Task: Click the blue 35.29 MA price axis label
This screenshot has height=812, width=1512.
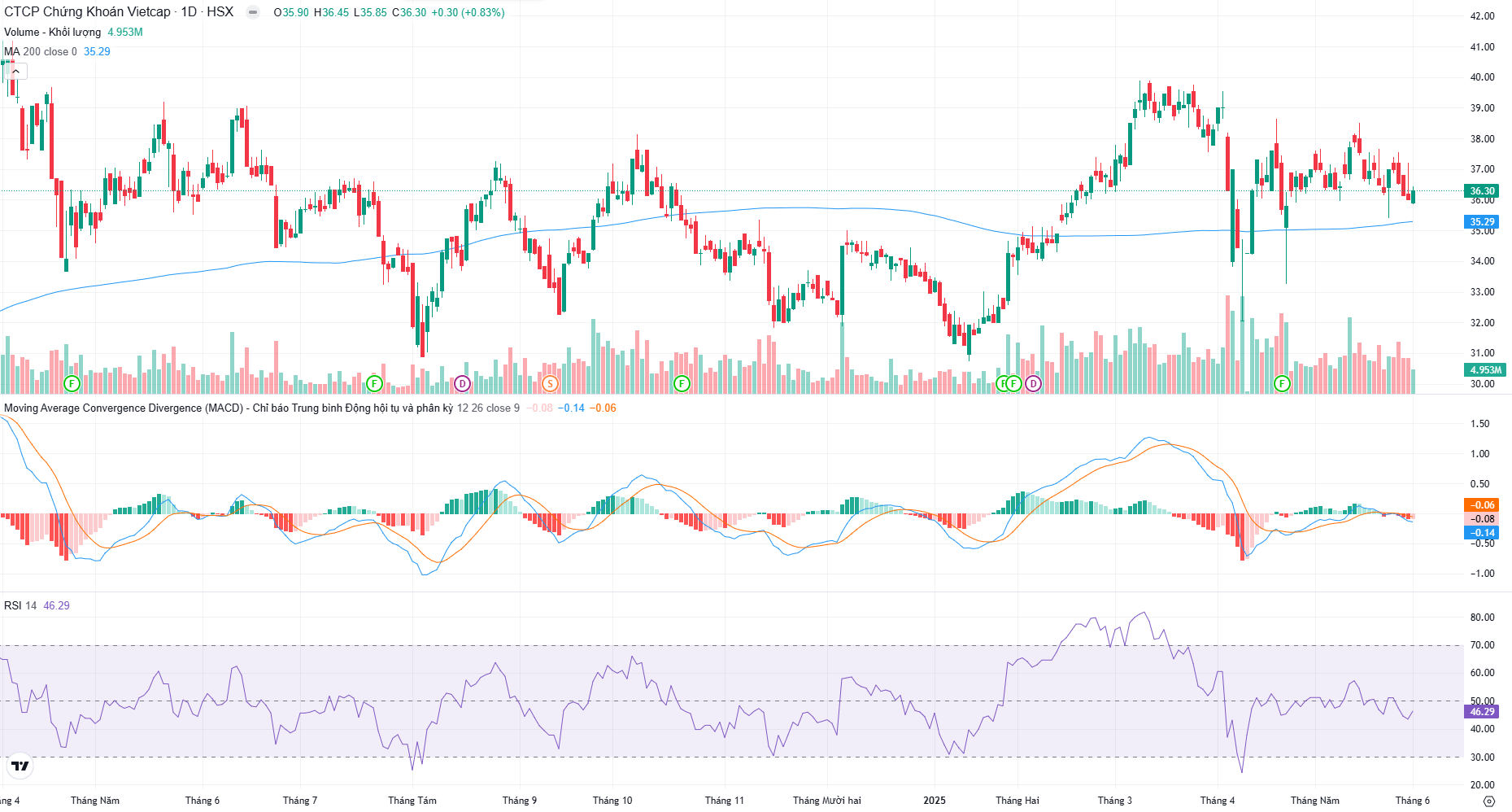Action: pos(1482,221)
